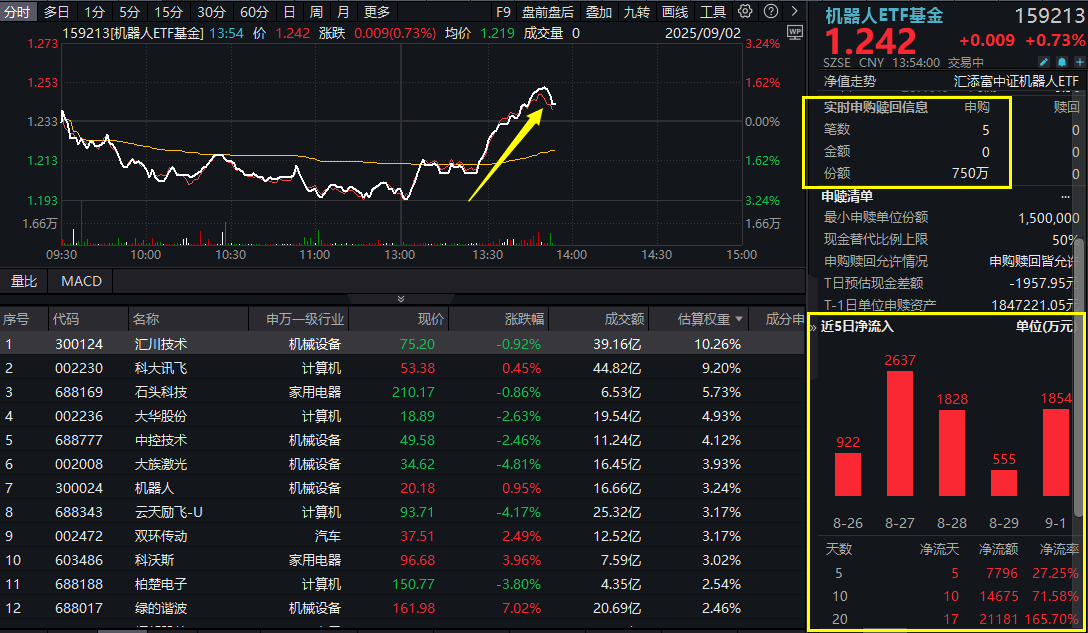1088x633 pixels.
Task: Select the 工具 tools icon in the toolbar
Action: [x=712, y=12]
